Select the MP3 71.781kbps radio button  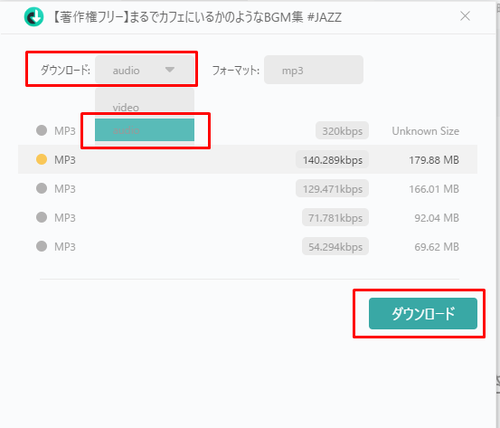[x=42, y=217]
